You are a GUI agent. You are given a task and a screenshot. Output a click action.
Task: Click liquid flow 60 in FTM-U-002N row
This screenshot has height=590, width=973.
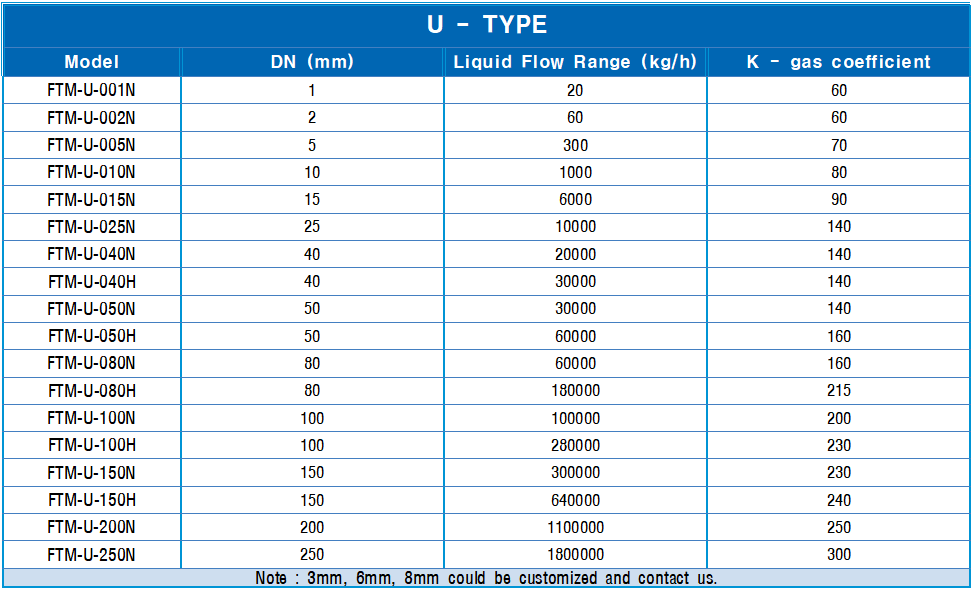[575, 118]
